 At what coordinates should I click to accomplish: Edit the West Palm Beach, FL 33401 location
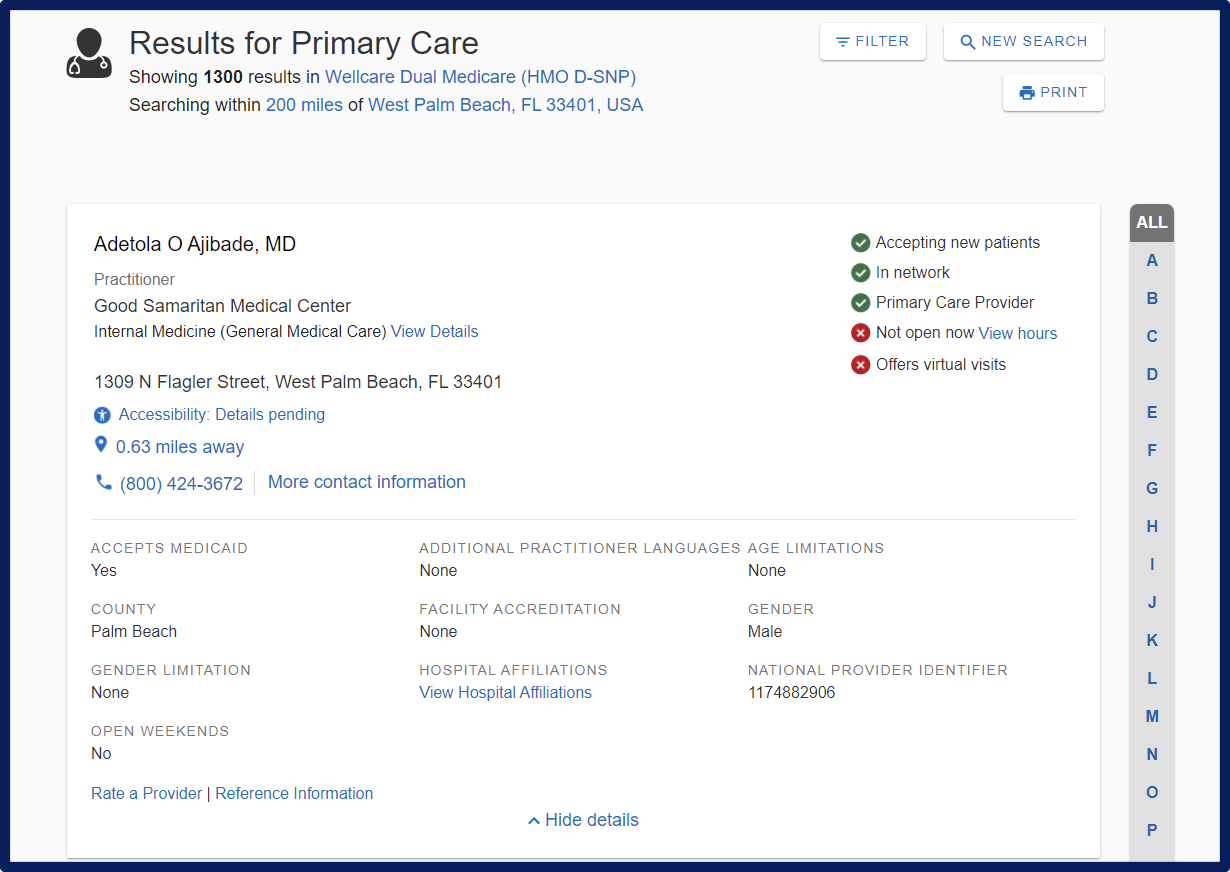tap(506, 105)
